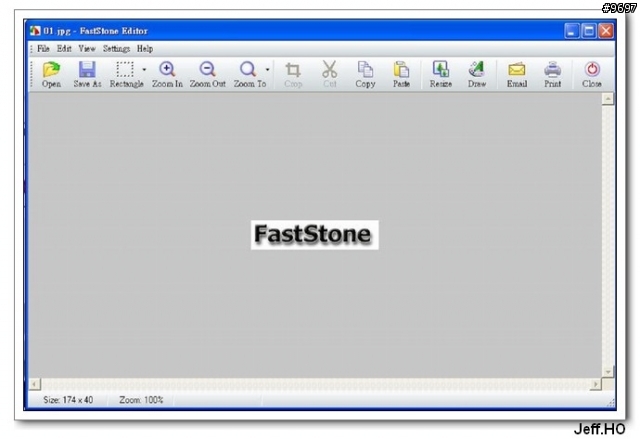Viewport: 640px width, 439px height.
Task: Send image via Email icon
Action: tap(517, 74)
